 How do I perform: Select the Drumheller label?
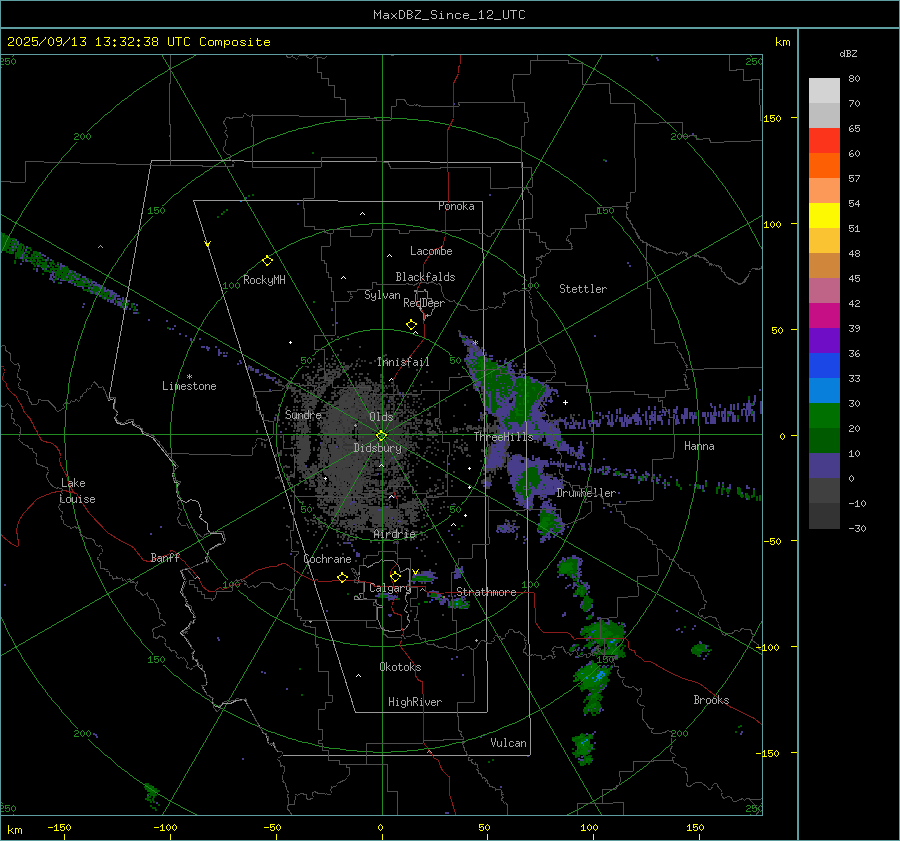coord(586,493)
